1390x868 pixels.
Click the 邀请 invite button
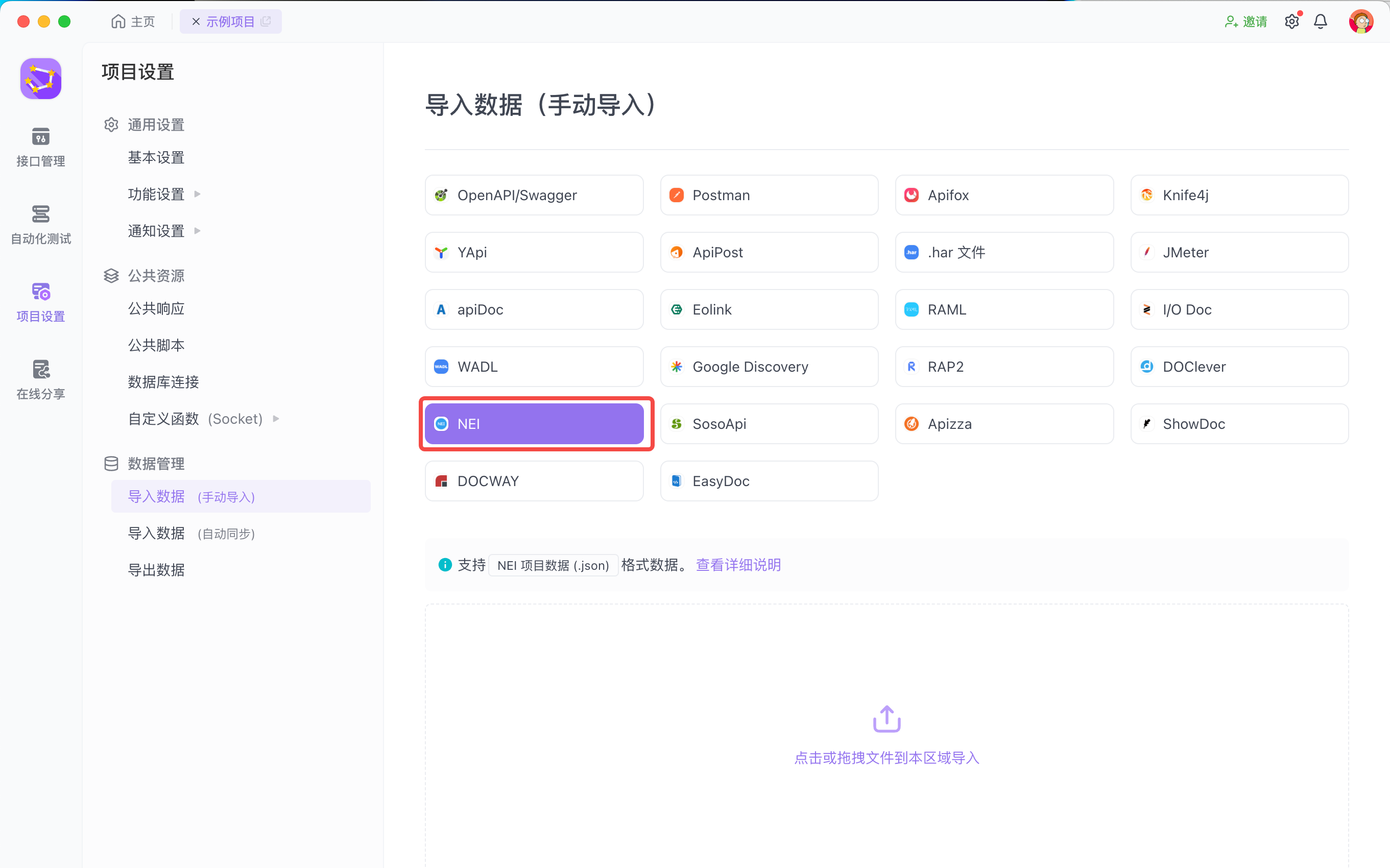(1247, 21)
